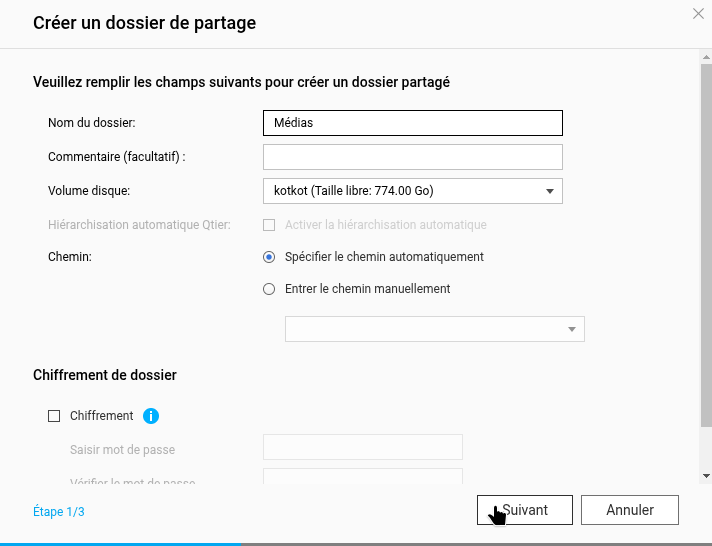The height and width of the screenshot is (546, 712).
Task: Click the scrollbar up arrow
Action: [x=706, y=57]
